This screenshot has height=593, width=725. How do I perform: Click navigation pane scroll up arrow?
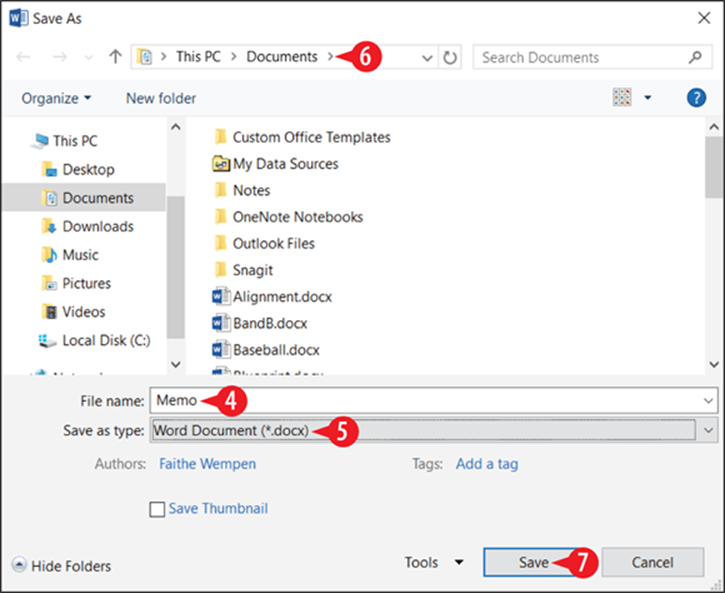pyautogui.click(x=176, y=127)
